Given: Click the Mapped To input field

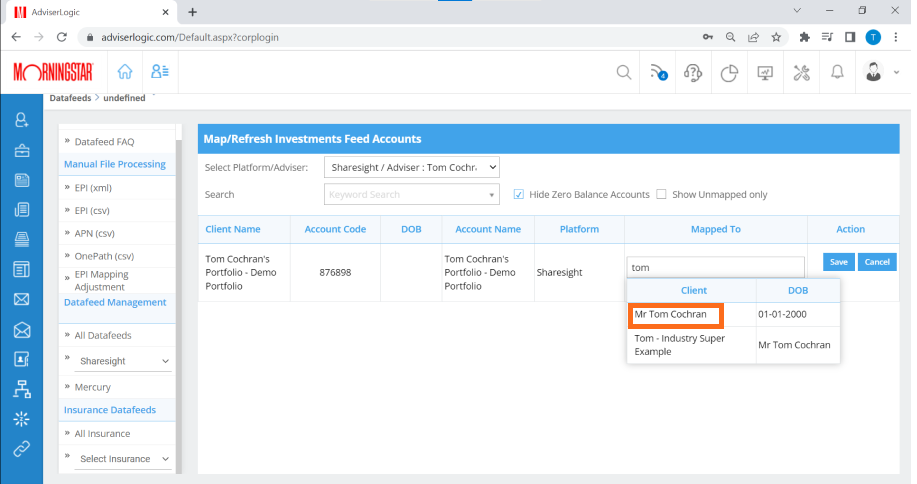Looking at the screenshot, I should point(715,267).
